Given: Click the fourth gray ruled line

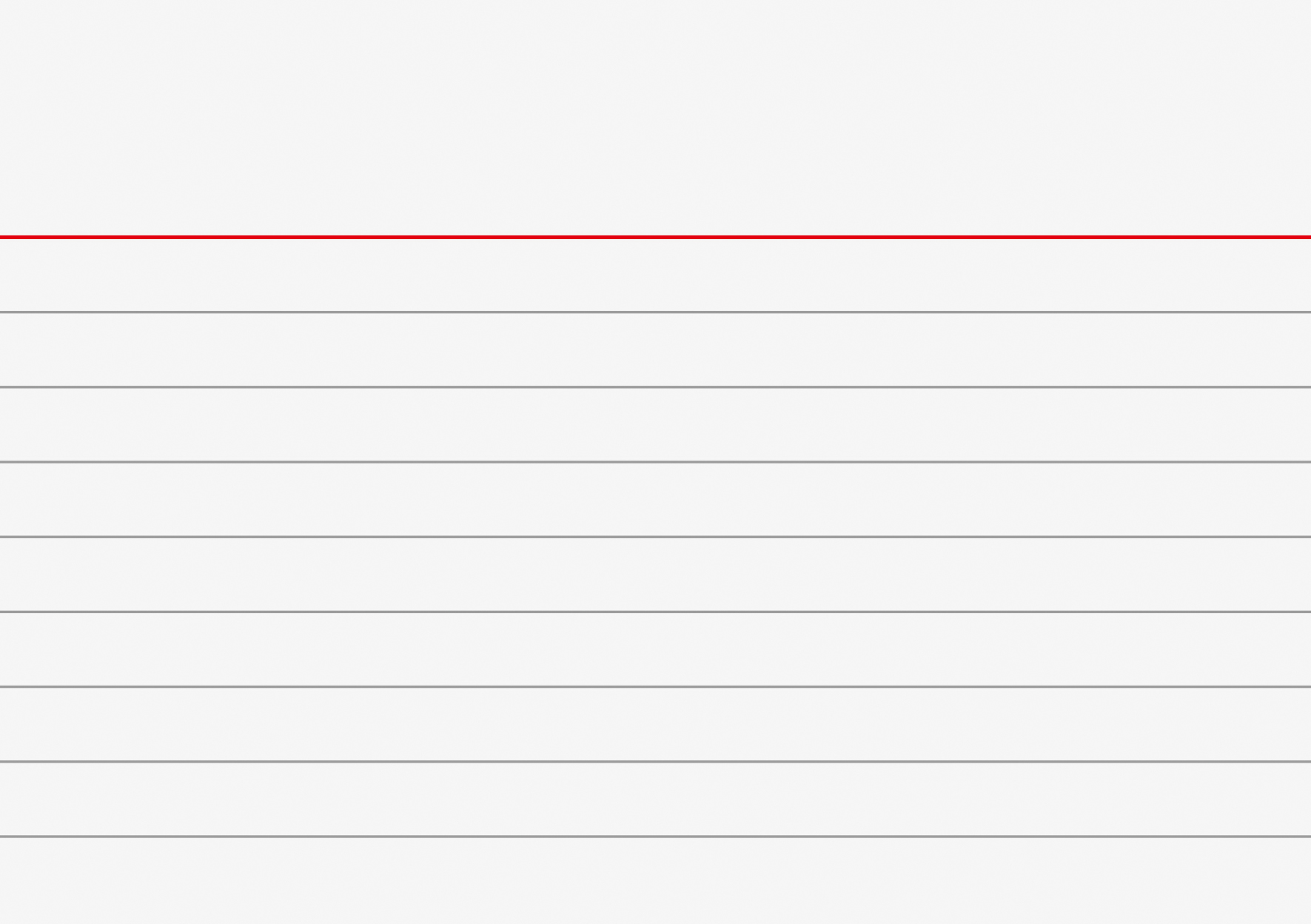Looking at the screenshot, I should pos(655,537).
